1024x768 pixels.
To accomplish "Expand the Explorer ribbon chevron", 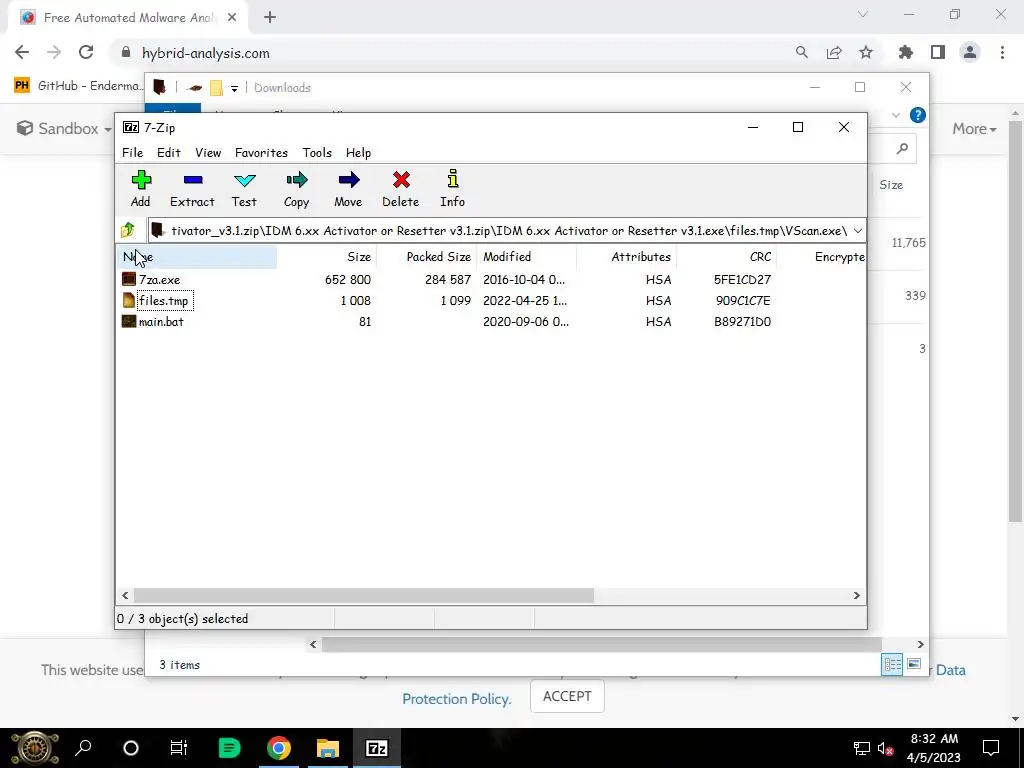I will 895,116.
